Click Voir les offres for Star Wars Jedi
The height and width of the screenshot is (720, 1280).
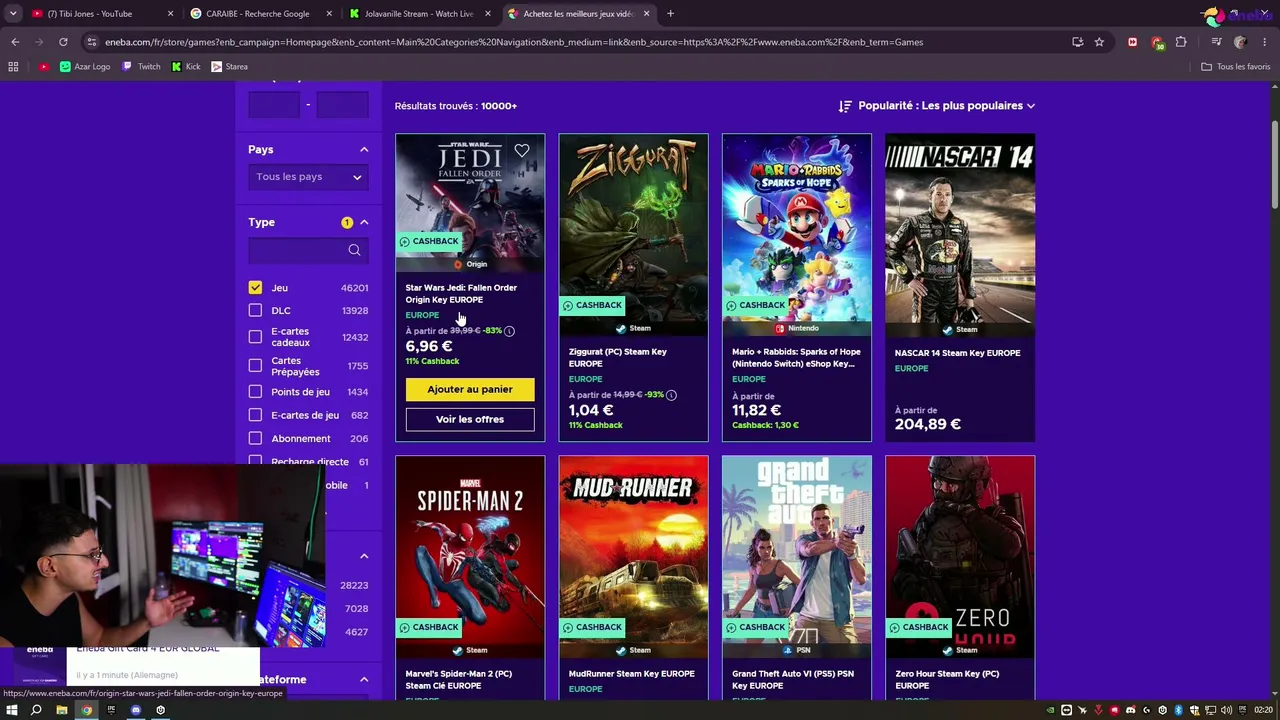(x=470, y=420)
